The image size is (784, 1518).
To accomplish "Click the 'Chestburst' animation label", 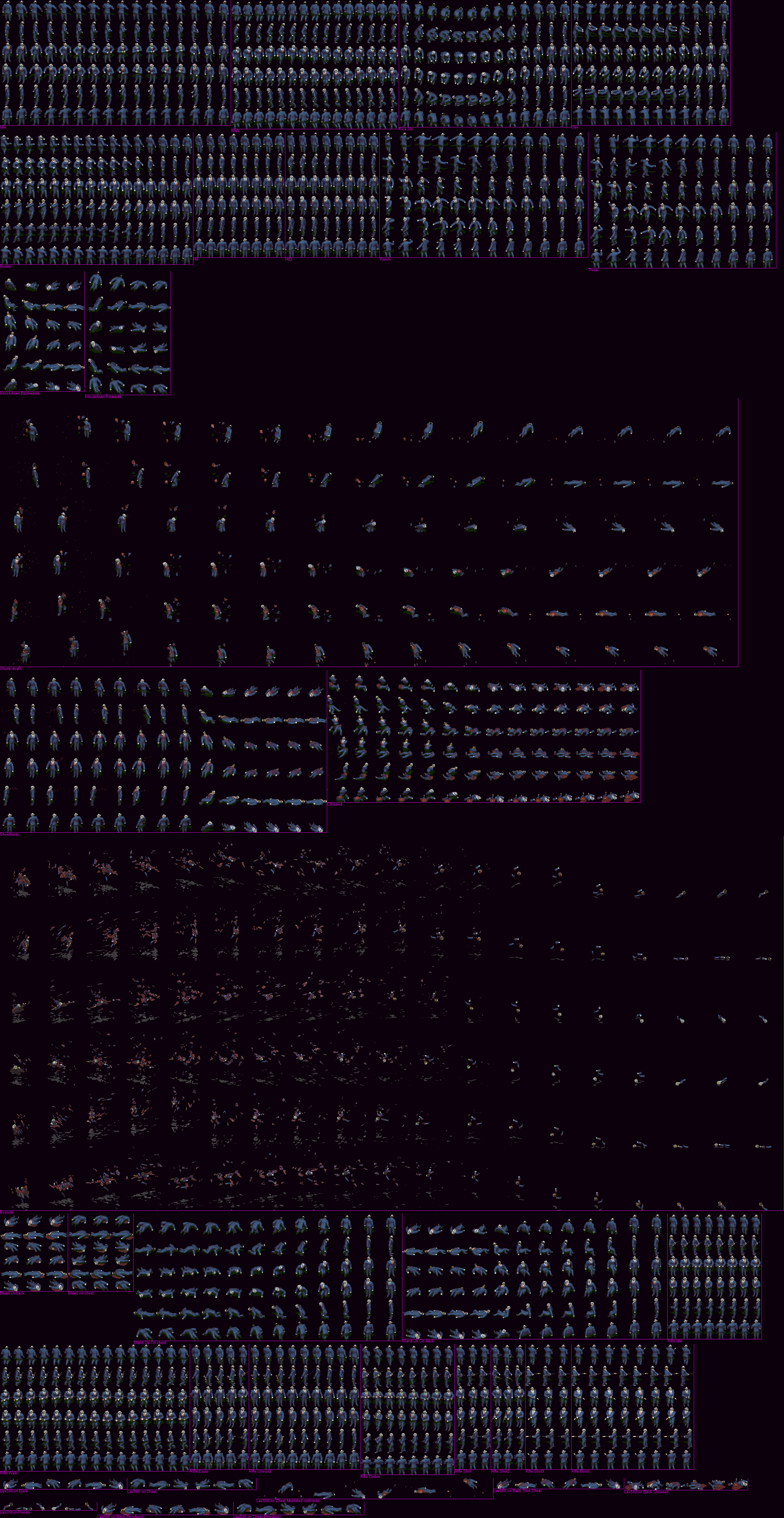I will [x=9, y=834].
